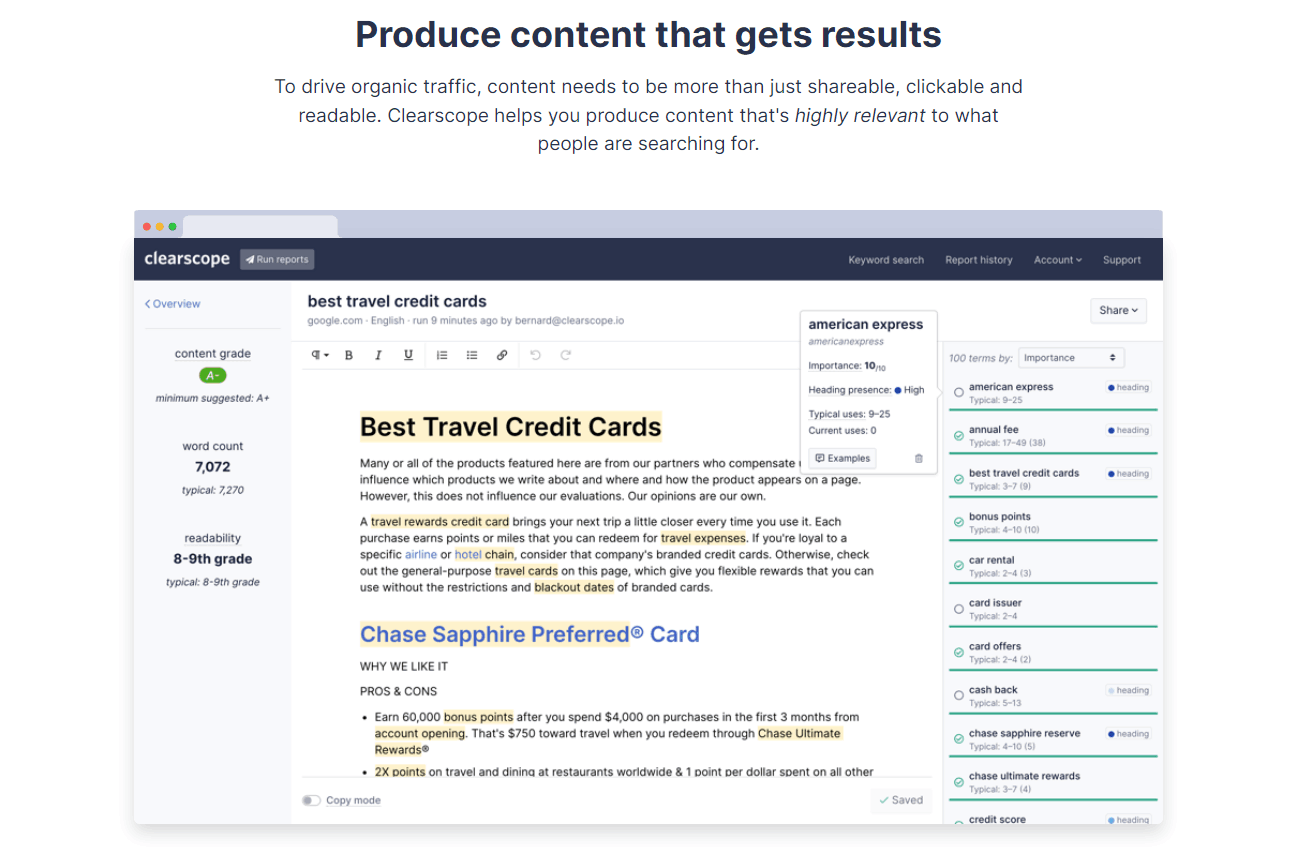Insert a bulleted list
This screenshot has width=1296, height=868.
(x=472, y=355)
